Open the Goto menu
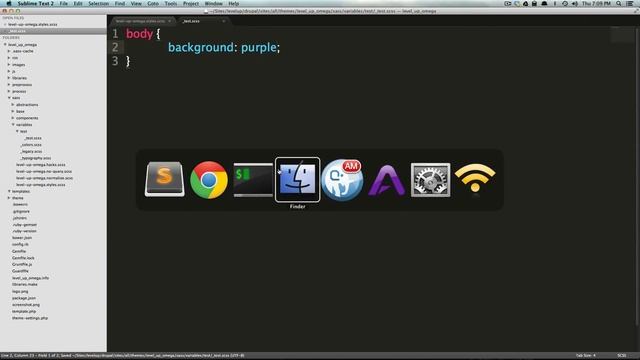This screenshot has height=360, width=640. (x=153, y=3)
